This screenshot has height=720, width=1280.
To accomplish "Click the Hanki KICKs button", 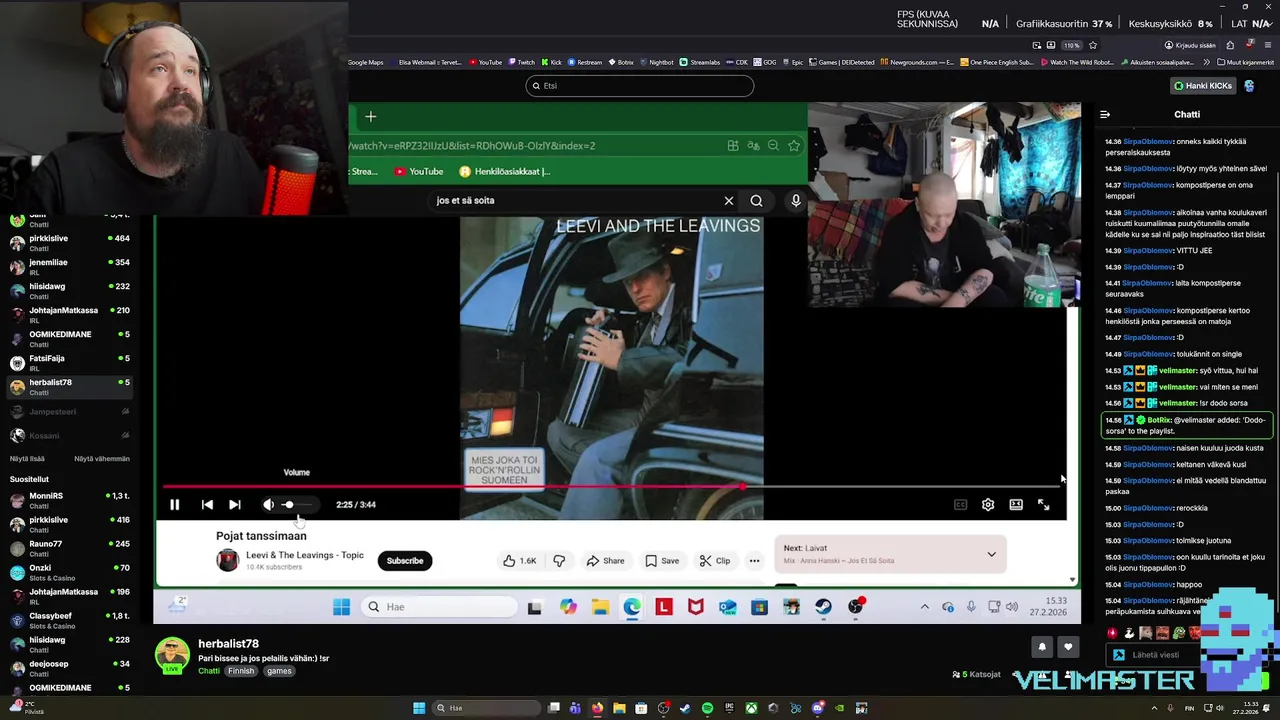I will (x=1203, y=86).
